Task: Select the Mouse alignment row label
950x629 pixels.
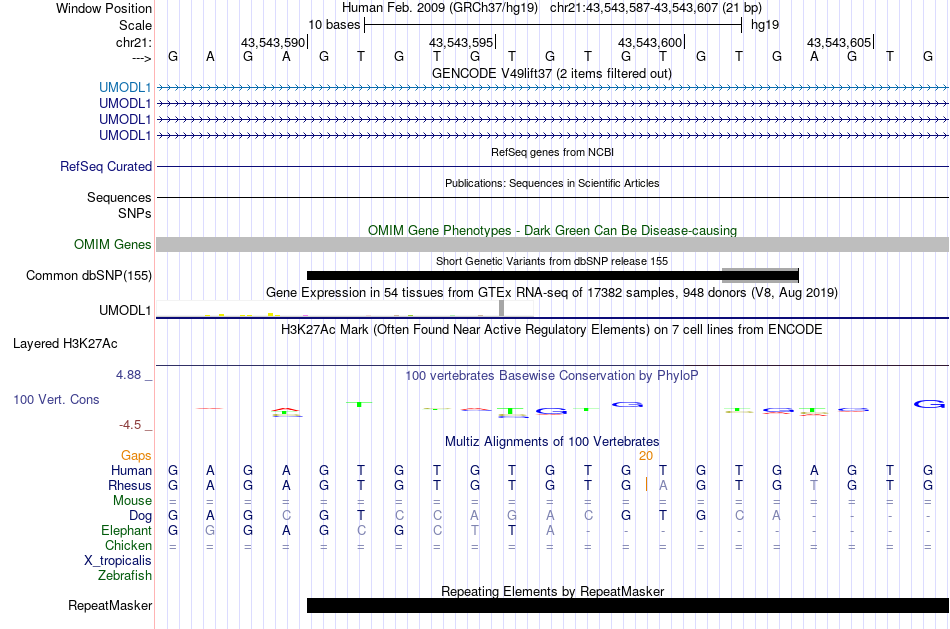Action: click(132, 501)
